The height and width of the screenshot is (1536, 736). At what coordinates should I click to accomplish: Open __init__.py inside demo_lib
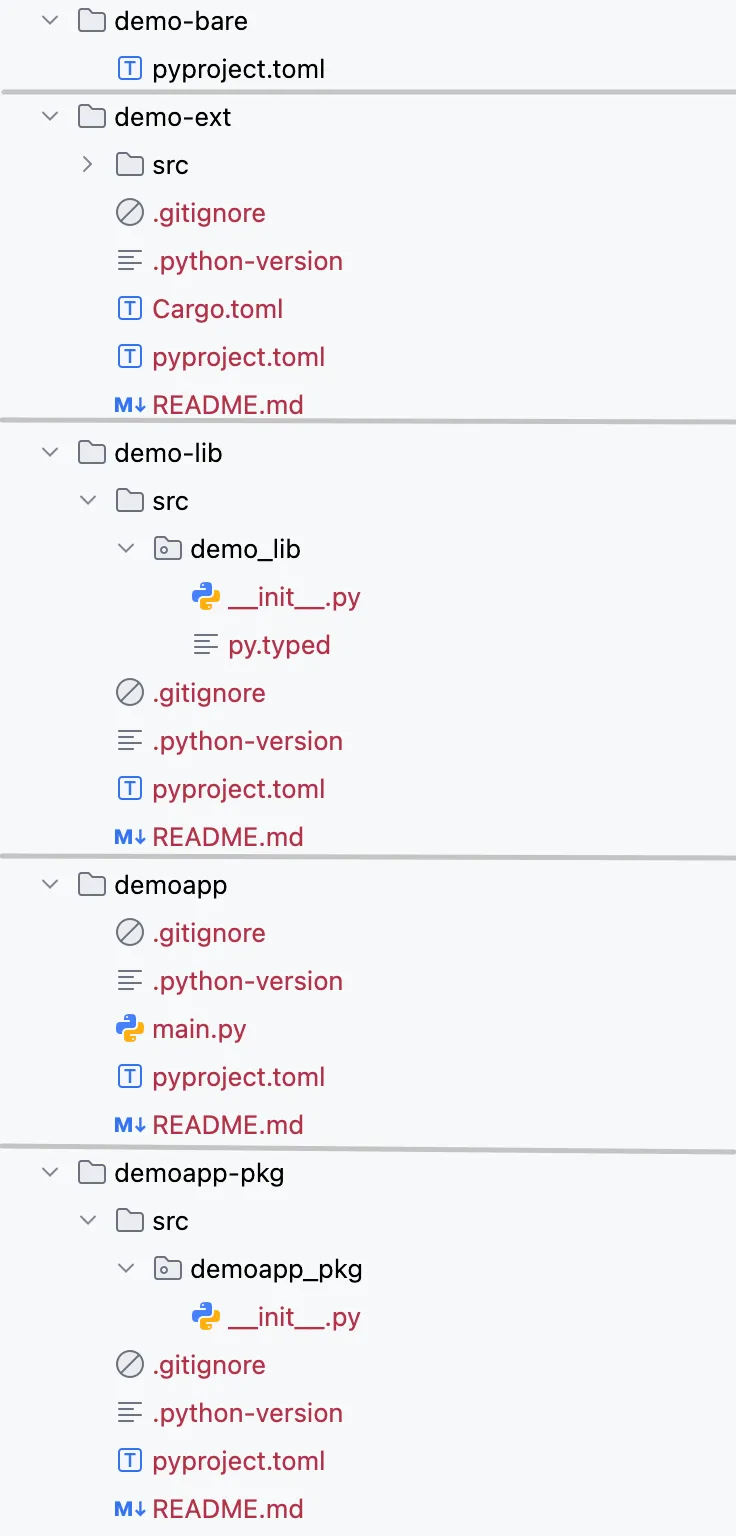coord(294,597)
